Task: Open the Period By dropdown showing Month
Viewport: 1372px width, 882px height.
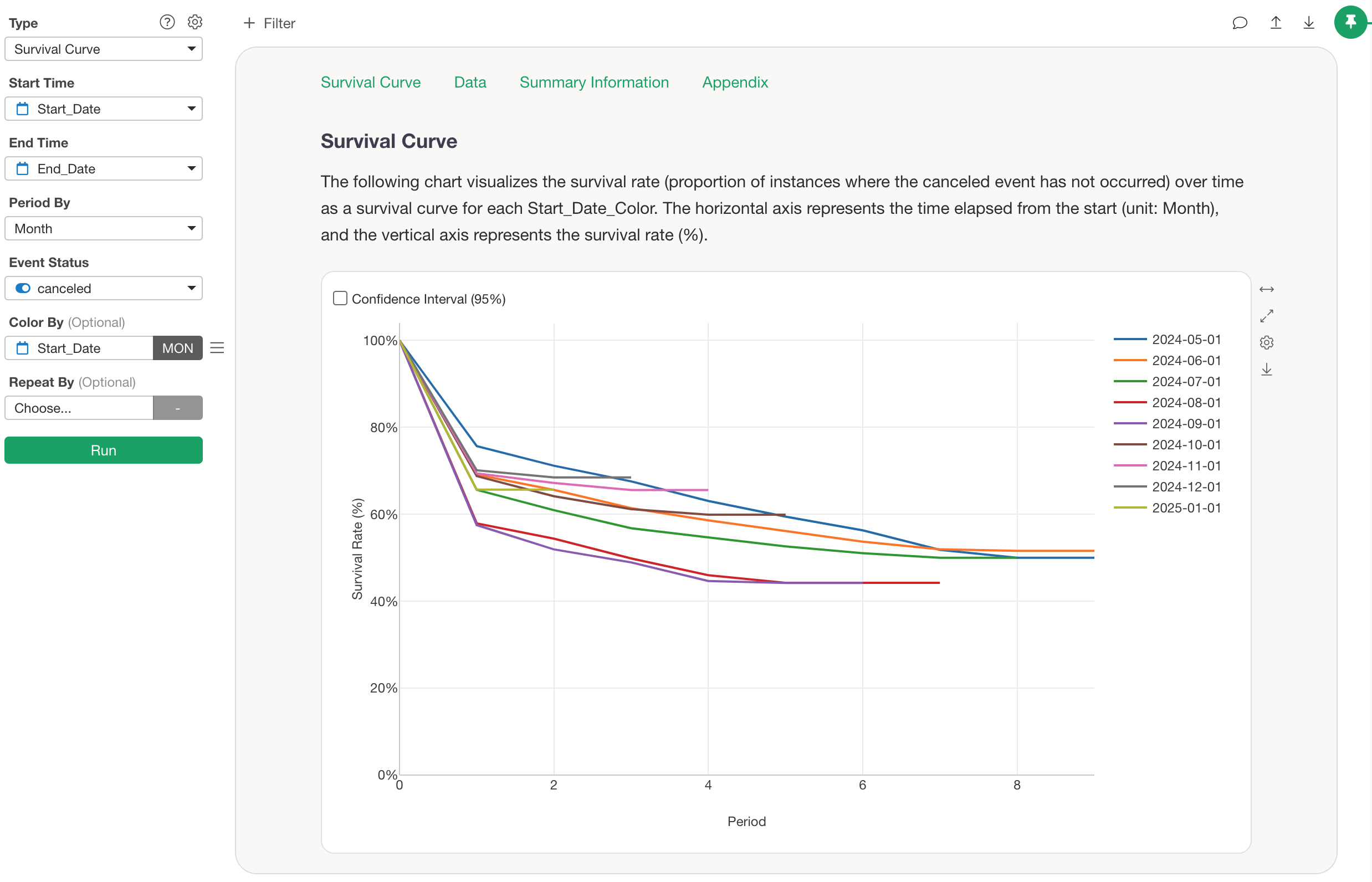Action: point(103,228)
